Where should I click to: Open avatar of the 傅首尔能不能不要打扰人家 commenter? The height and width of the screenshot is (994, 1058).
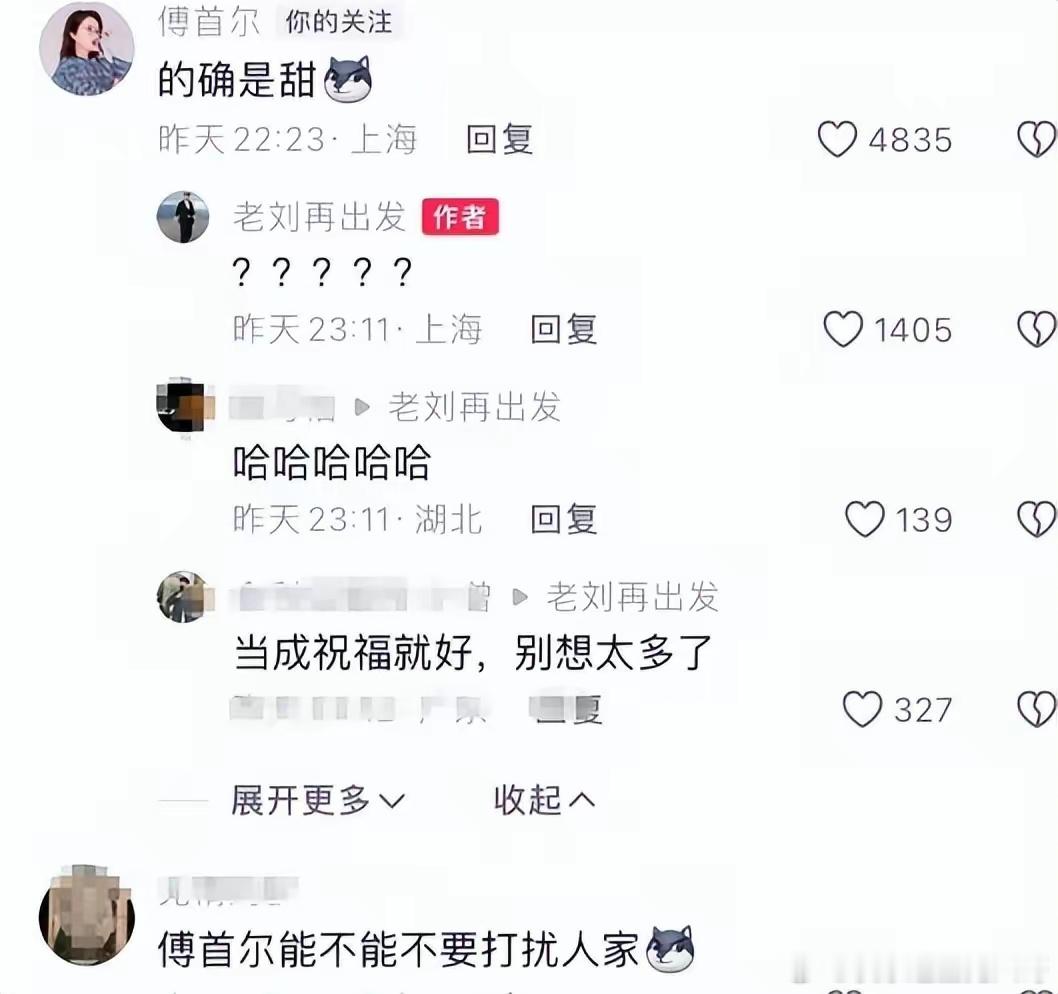[86, 916]
